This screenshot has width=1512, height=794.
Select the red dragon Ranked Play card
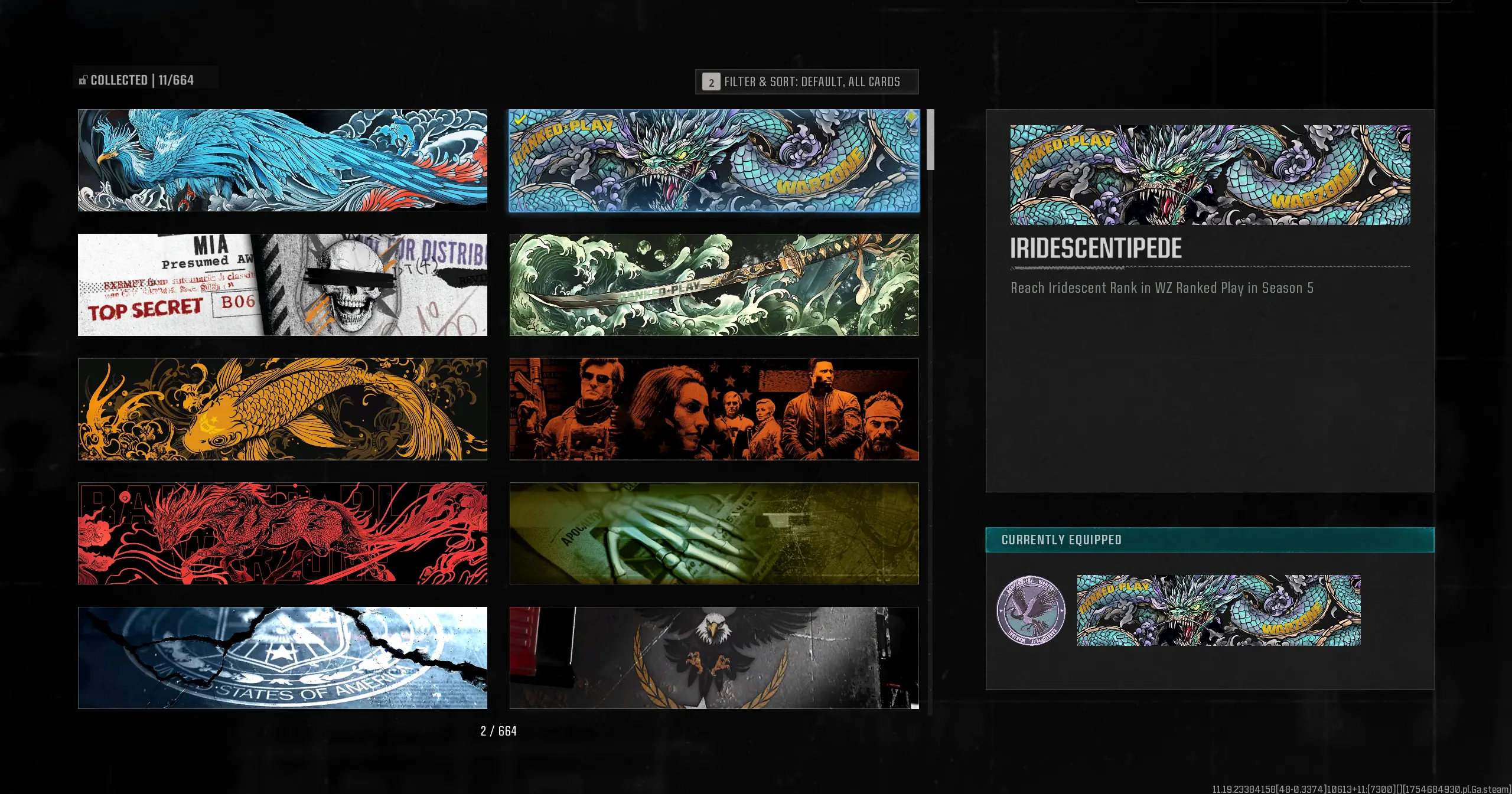(x=282, y=534)
